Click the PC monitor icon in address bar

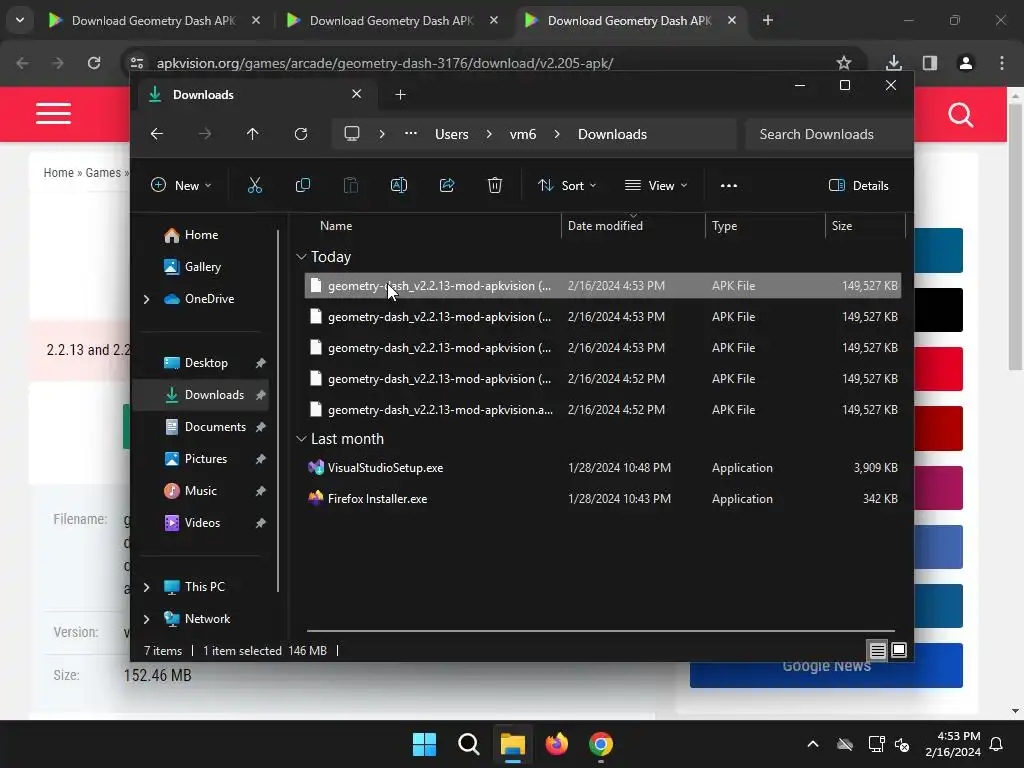pos(352,134)
